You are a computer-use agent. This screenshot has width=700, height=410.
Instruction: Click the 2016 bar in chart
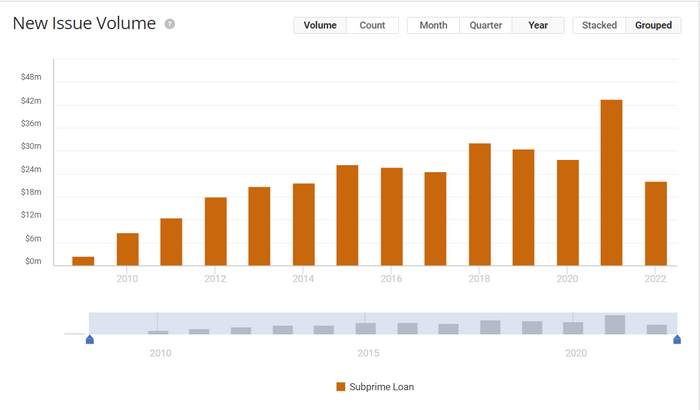coord(392,217)
